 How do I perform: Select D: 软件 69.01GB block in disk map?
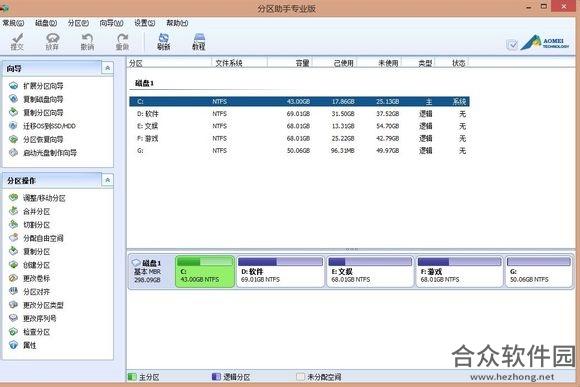[x=280, y=271]
